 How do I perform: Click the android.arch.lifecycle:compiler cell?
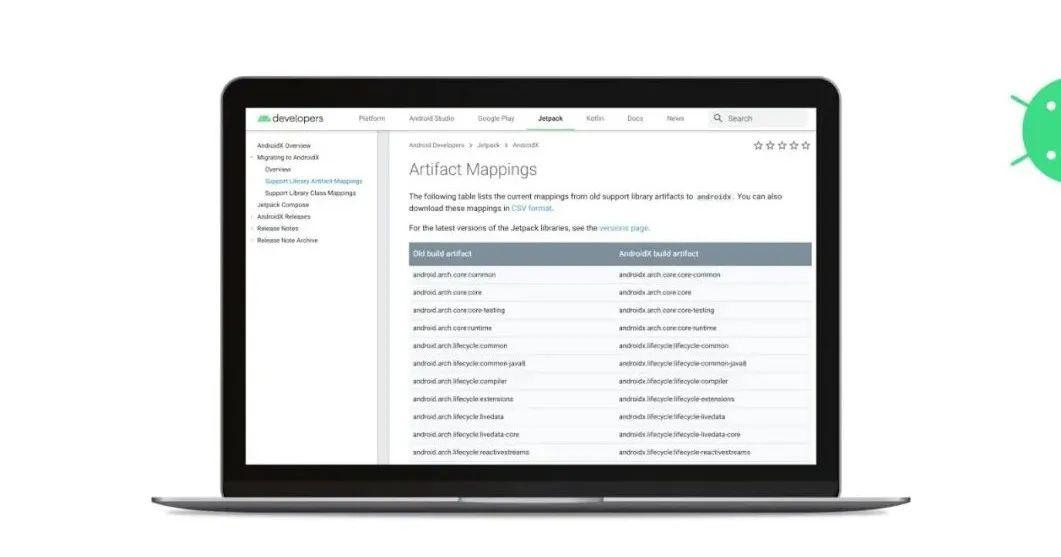pos(459,381)
